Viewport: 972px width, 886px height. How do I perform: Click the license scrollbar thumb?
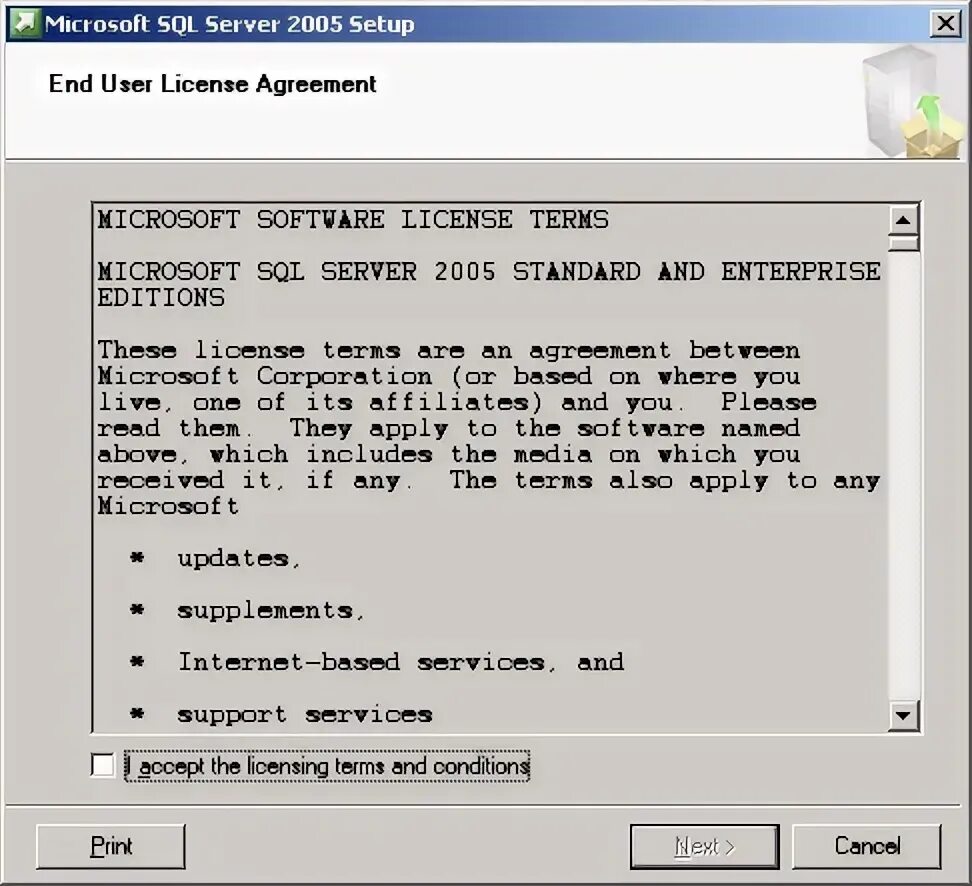pyautogui.click(x=903, y=242)
